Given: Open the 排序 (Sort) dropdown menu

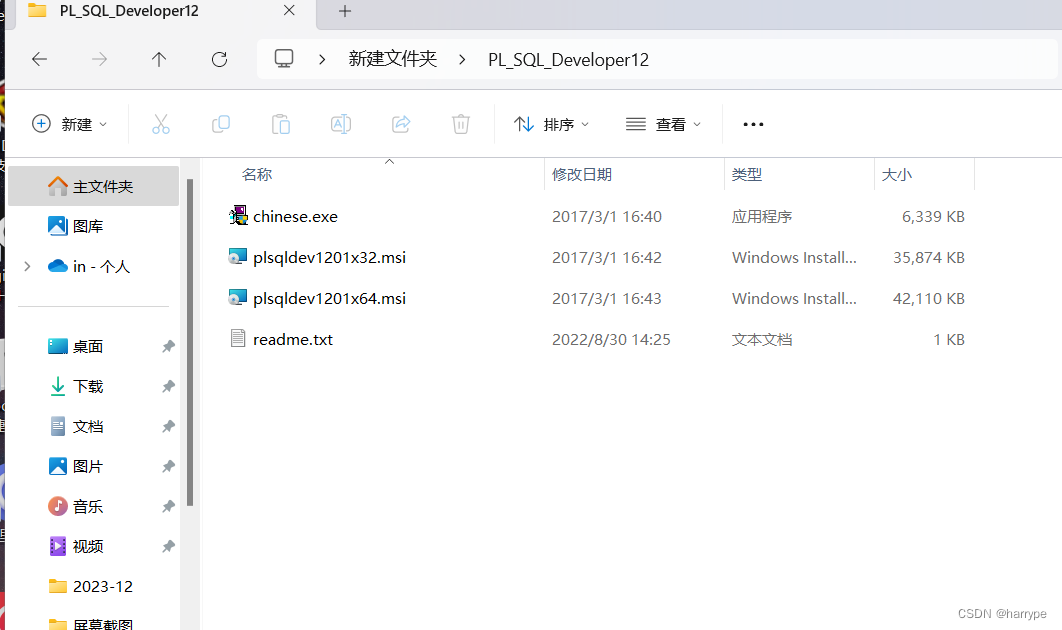Looking at the screenshot, I should pos(550,123).
